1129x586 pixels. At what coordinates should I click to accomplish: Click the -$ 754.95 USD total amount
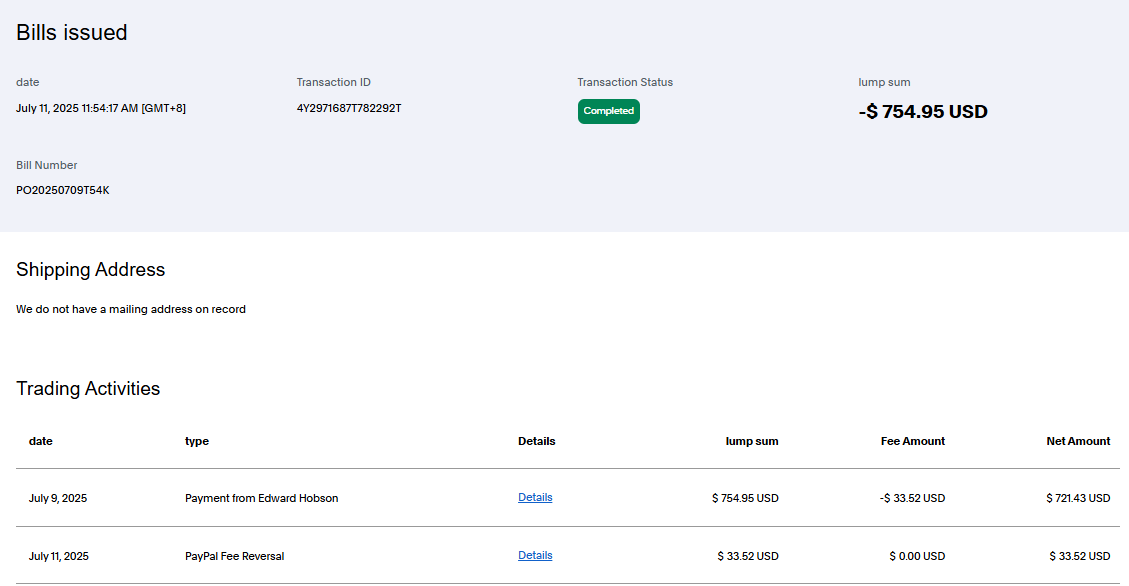pos(922,112)
